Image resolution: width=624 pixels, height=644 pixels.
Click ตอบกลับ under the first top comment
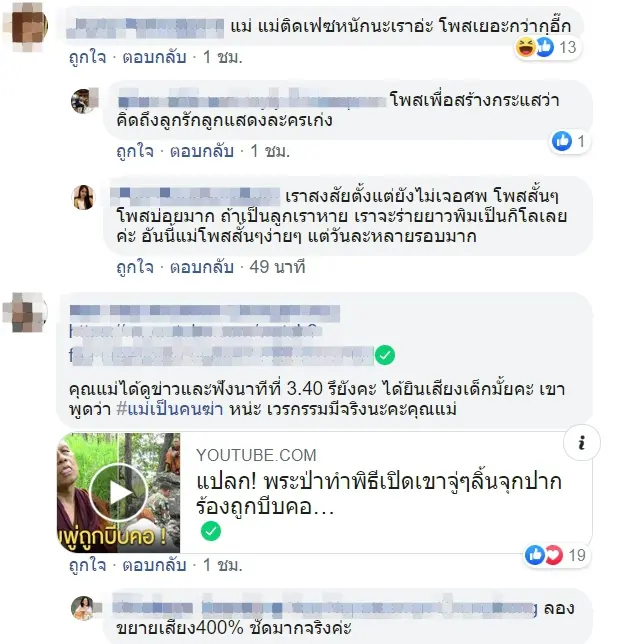pos(154,57)
